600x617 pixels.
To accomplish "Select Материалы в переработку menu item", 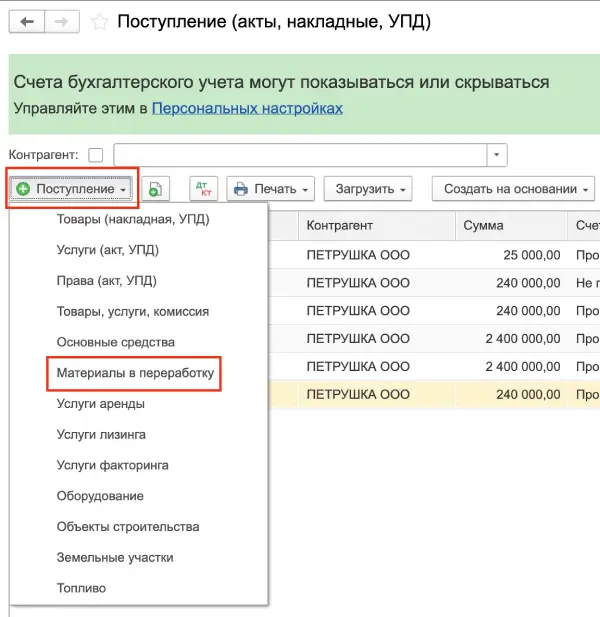I will click(x=135, y=373).
